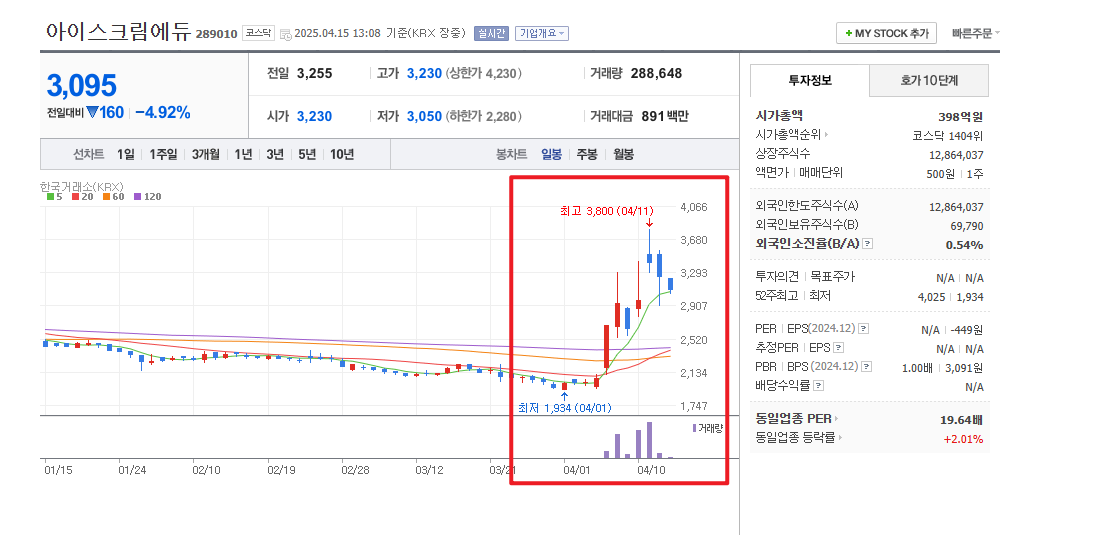Viewport: 1106px width, 535px height.
Task: Open the 기업개요 dropdown
Action: [542, 33]
